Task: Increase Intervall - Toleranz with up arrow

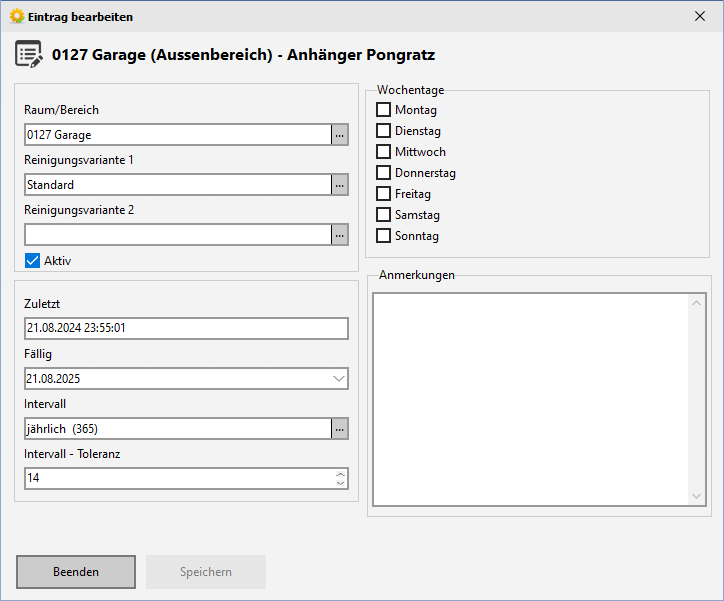Action: 341,474
